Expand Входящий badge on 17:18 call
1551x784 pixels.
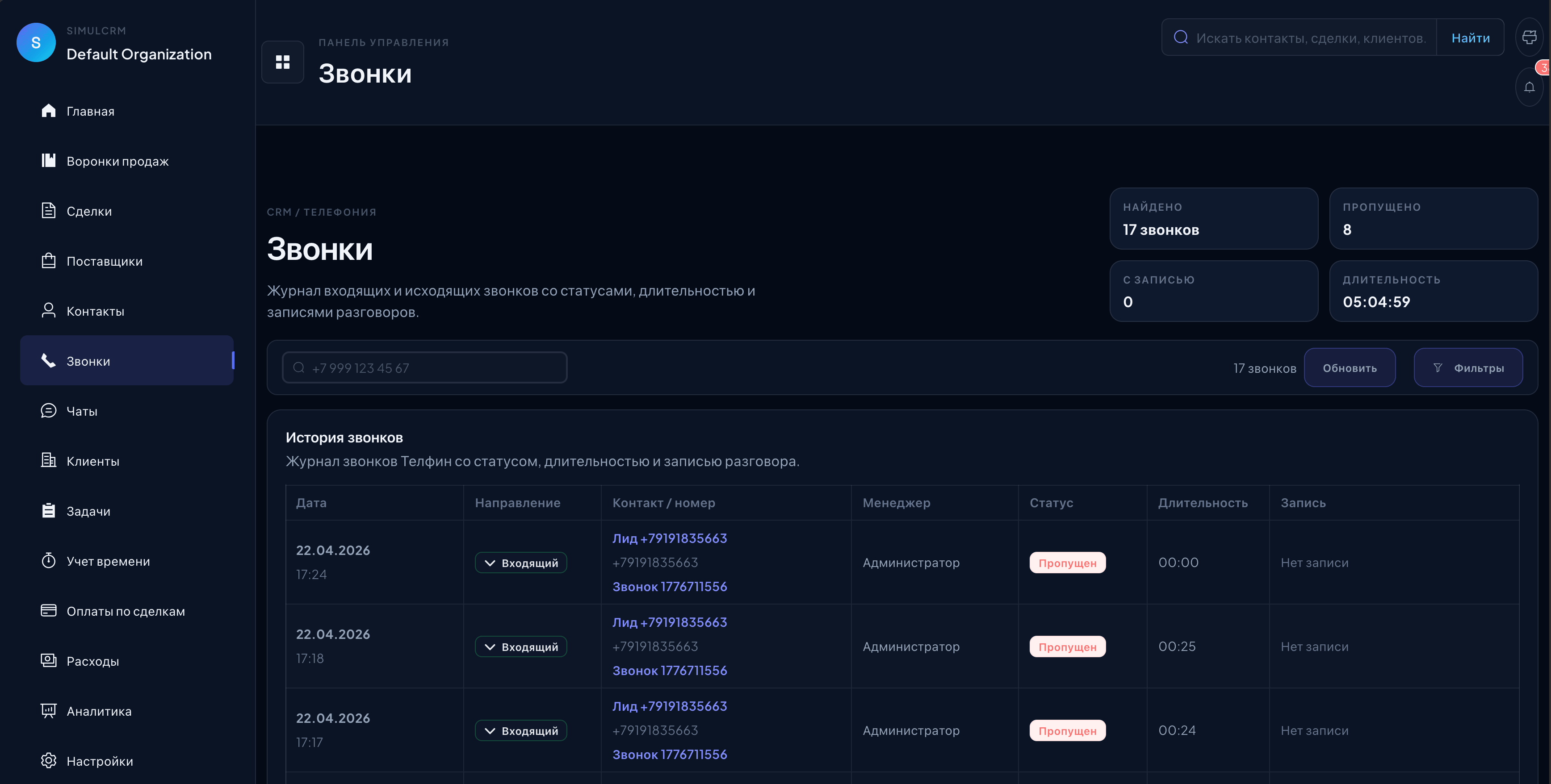click(521, 647)
